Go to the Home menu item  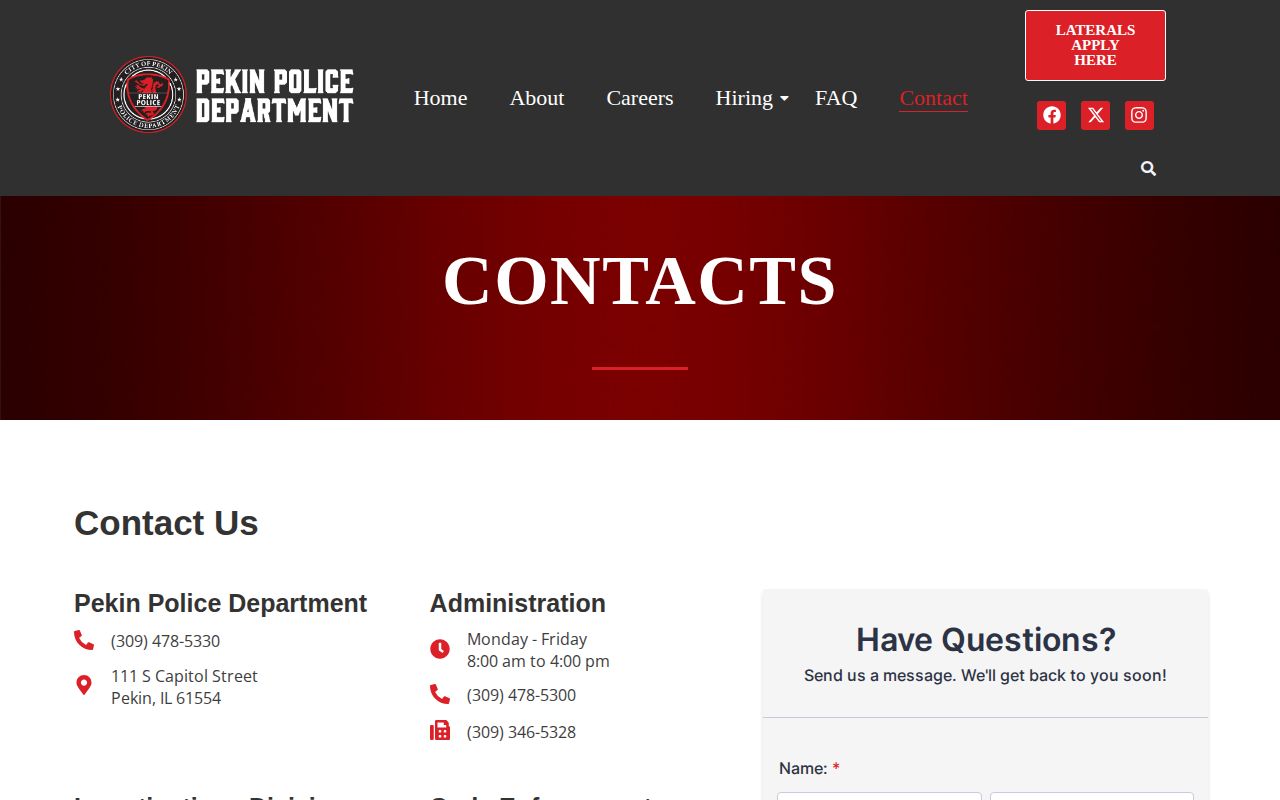tap(441, 98)
